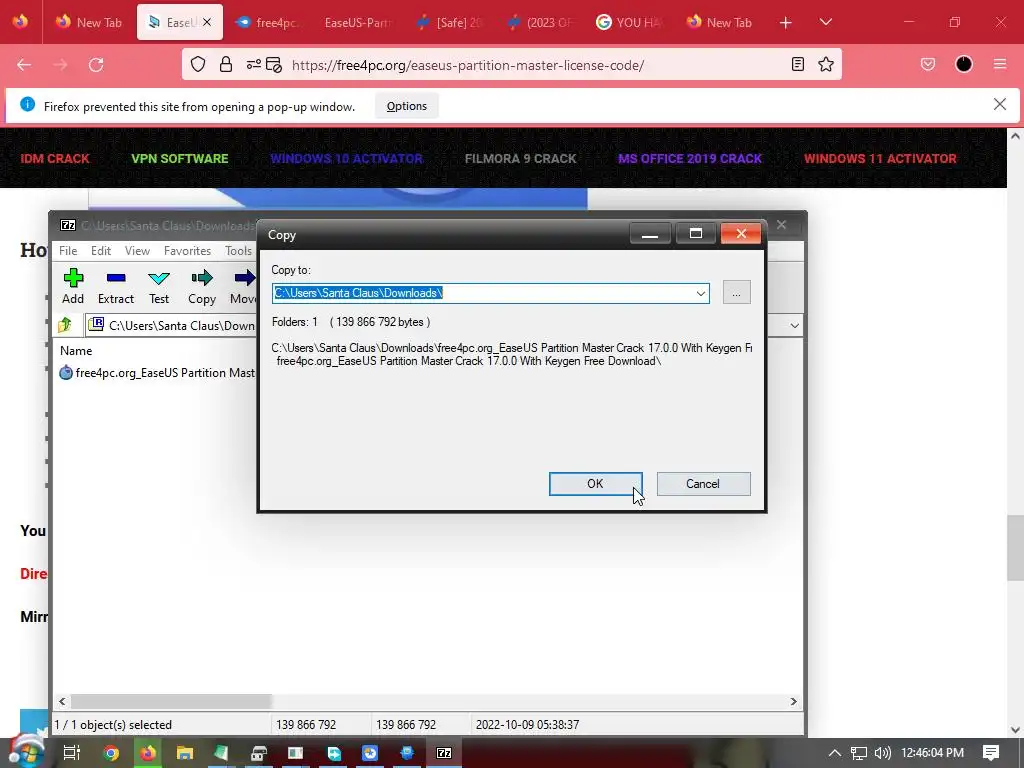Click the IDM CRACK link
The image size is (1024, 768).
55,158
